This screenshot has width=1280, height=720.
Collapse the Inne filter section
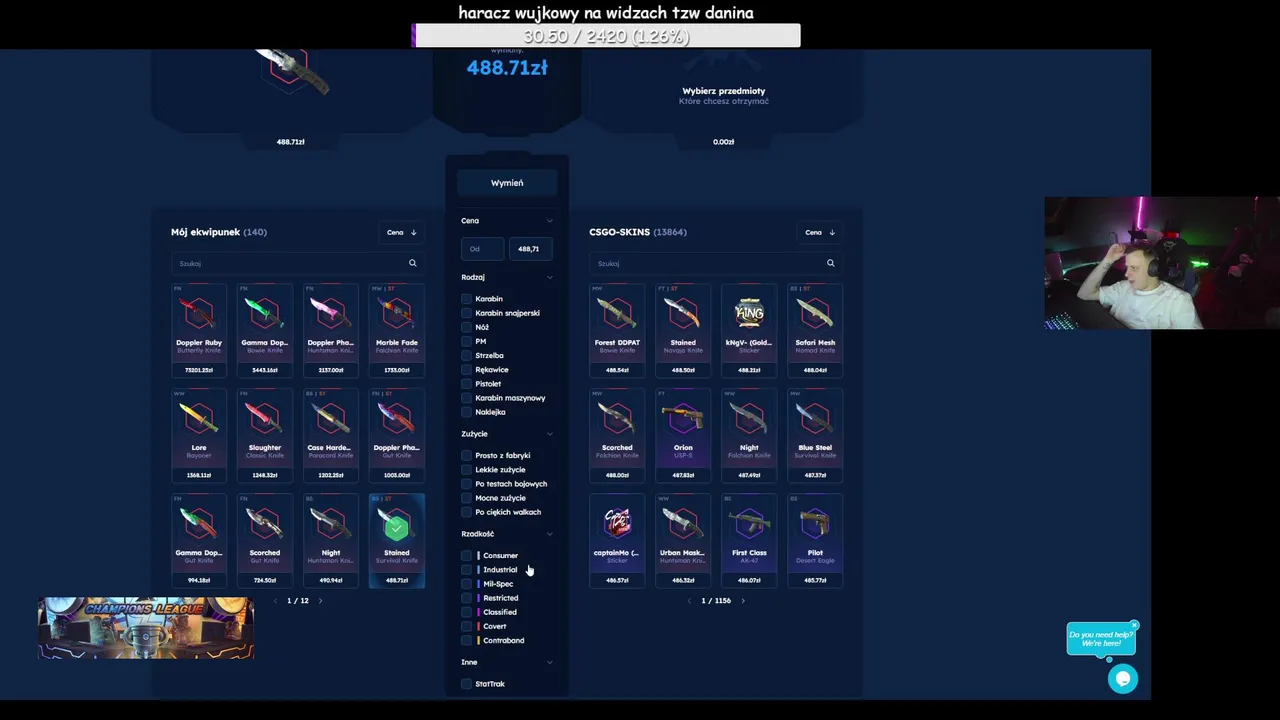click(550, 662)
